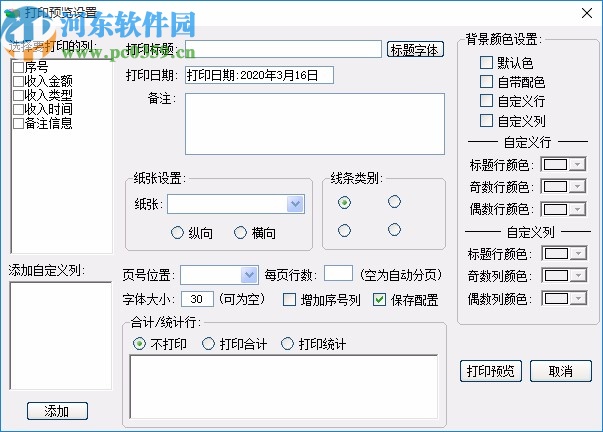
Task: Tick the 自定义列 checkbox
Action: (486, 120)
